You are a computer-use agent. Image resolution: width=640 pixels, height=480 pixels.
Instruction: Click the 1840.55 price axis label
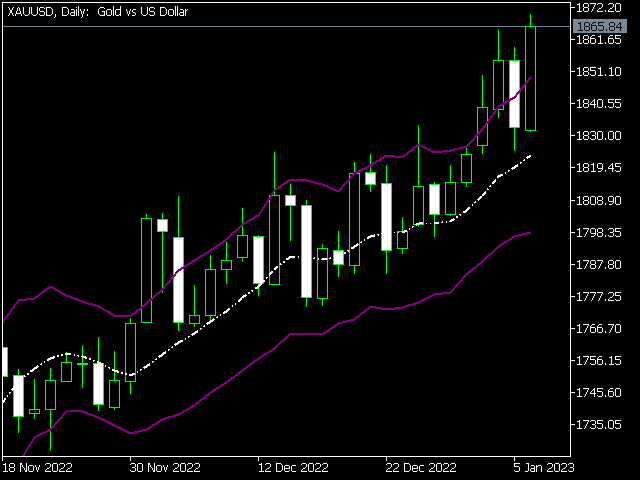point(598,104)
